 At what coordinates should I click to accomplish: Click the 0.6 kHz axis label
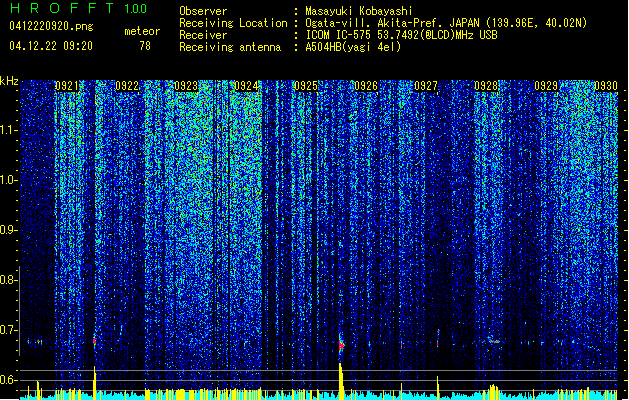pyautogui.click(x=8, y=380)
